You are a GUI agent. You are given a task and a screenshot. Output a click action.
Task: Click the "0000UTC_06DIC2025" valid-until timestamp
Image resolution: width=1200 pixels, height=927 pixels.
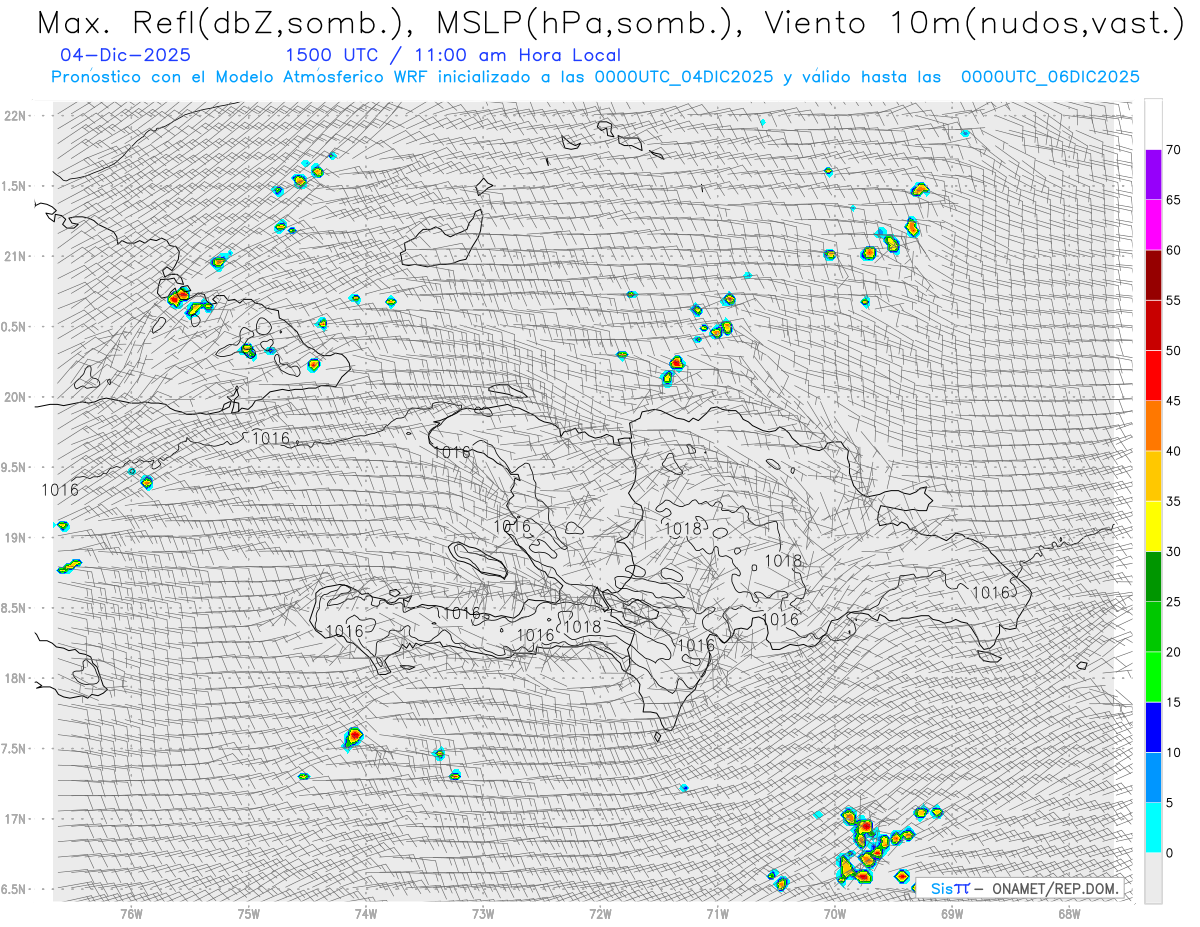pyautogui.click(x=1050, y=76)
